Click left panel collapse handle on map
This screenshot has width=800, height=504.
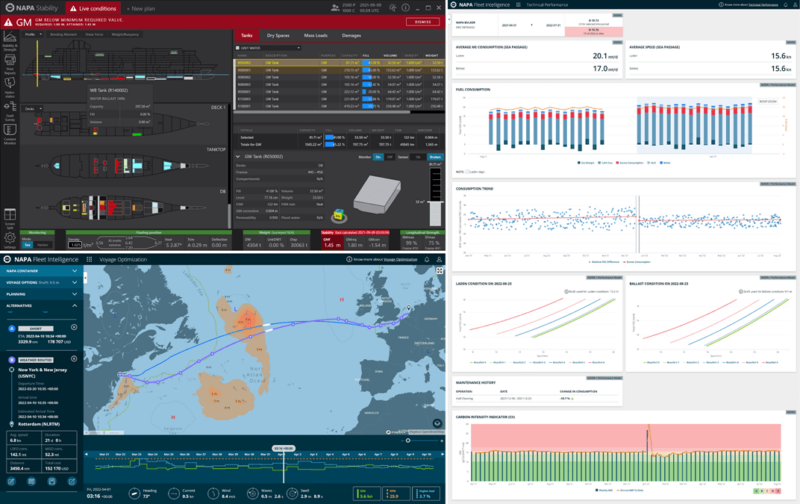[x=85, y=278]
